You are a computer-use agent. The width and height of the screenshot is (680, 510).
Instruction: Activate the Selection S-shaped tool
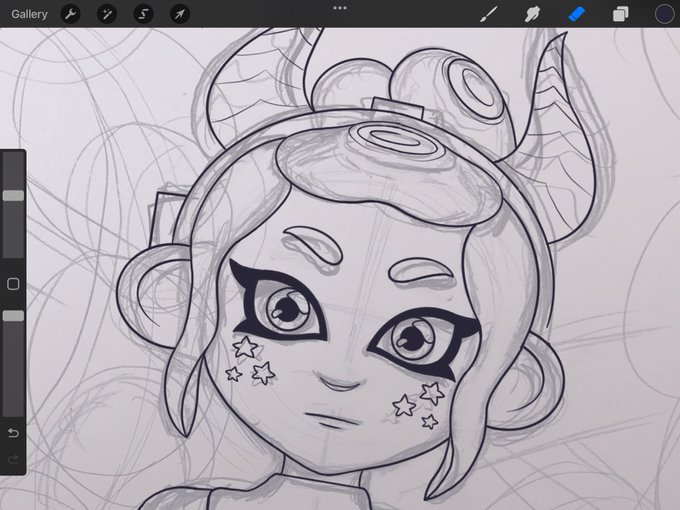143,14
